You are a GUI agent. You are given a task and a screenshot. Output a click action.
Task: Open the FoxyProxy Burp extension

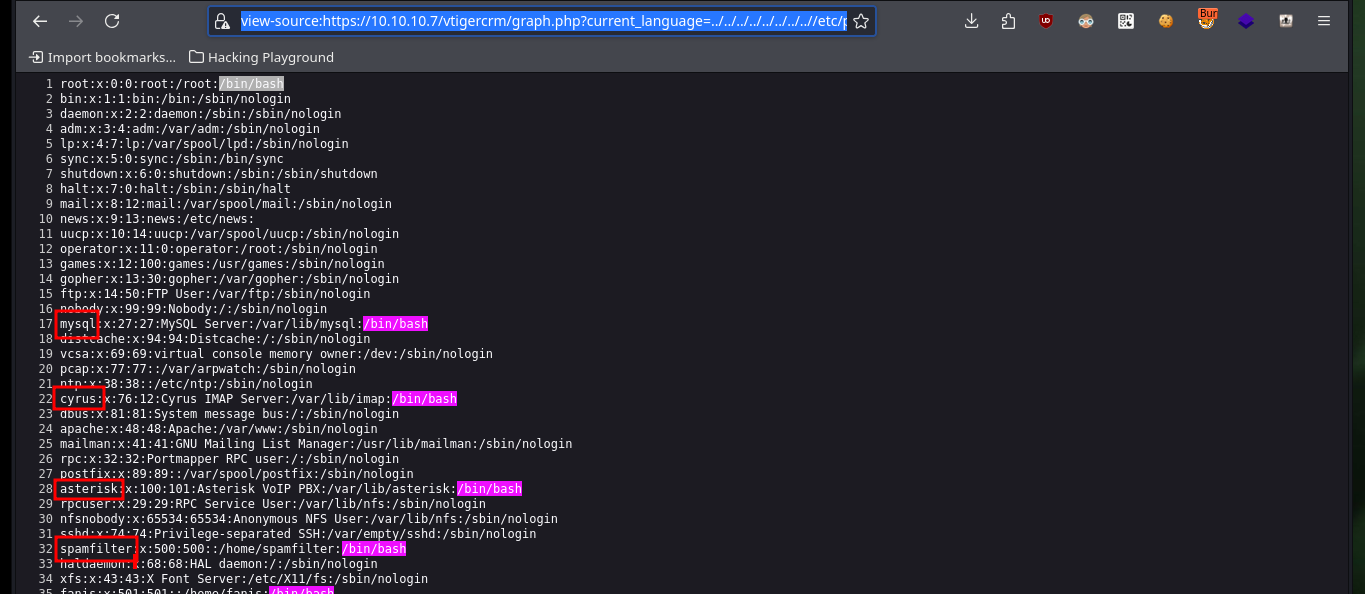click(x=1207, y=19)
